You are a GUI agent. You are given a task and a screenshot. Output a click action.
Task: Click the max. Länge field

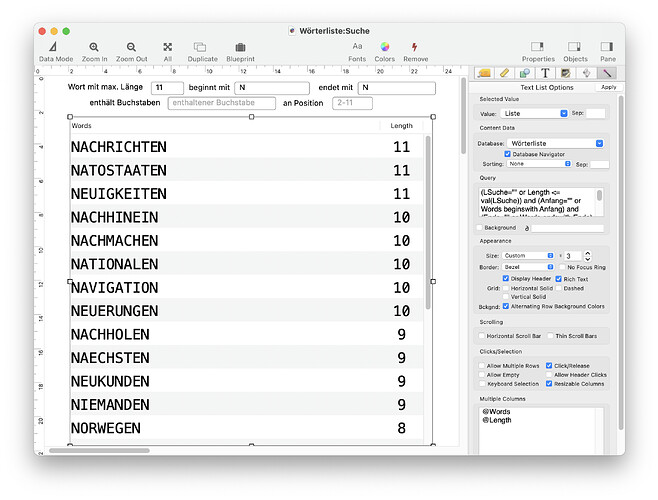(x=167, y=88)
